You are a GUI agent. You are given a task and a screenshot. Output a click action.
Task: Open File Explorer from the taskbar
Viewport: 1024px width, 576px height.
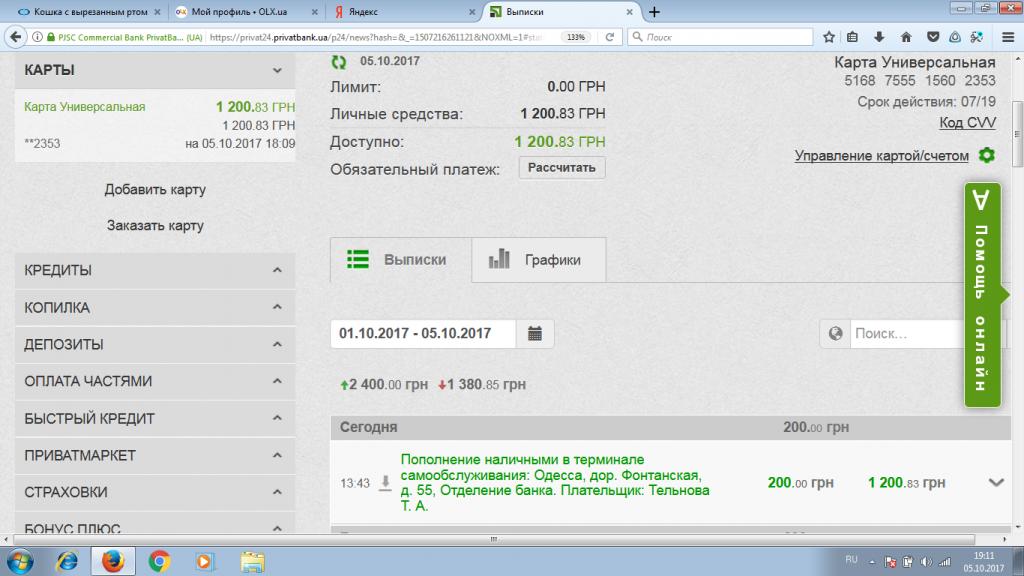251,562
